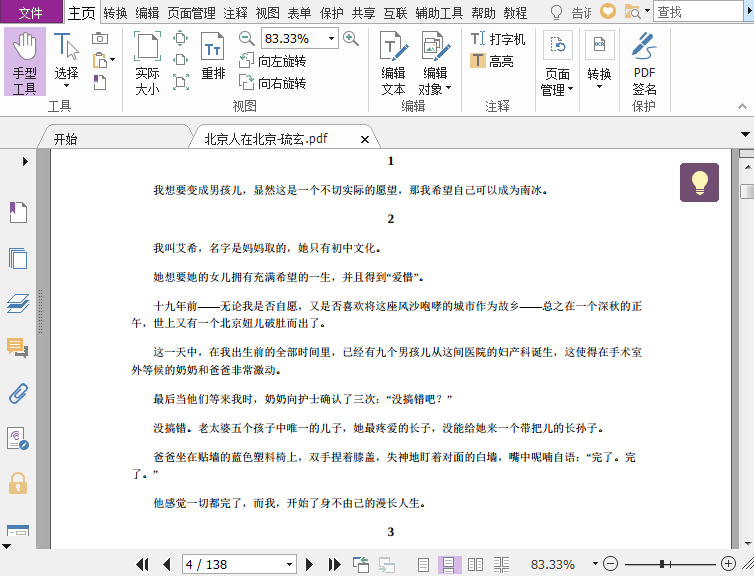Open the Edit Text (编辑文本) tool
Image resolution: width=754 pixels, height=576 pixels.
pos(393,63)
